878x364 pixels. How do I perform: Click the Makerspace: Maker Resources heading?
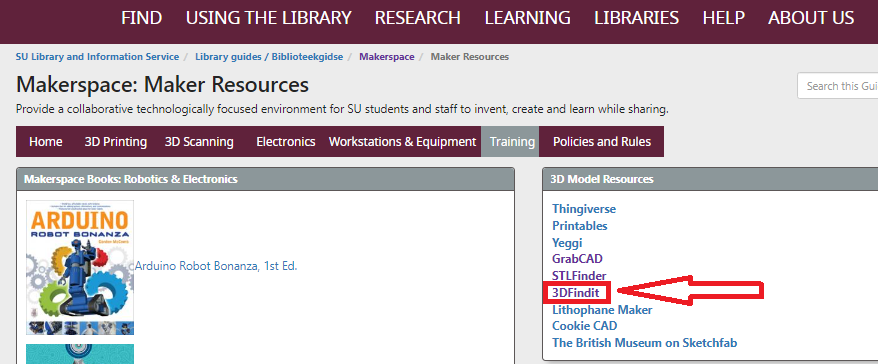(162, 85)
